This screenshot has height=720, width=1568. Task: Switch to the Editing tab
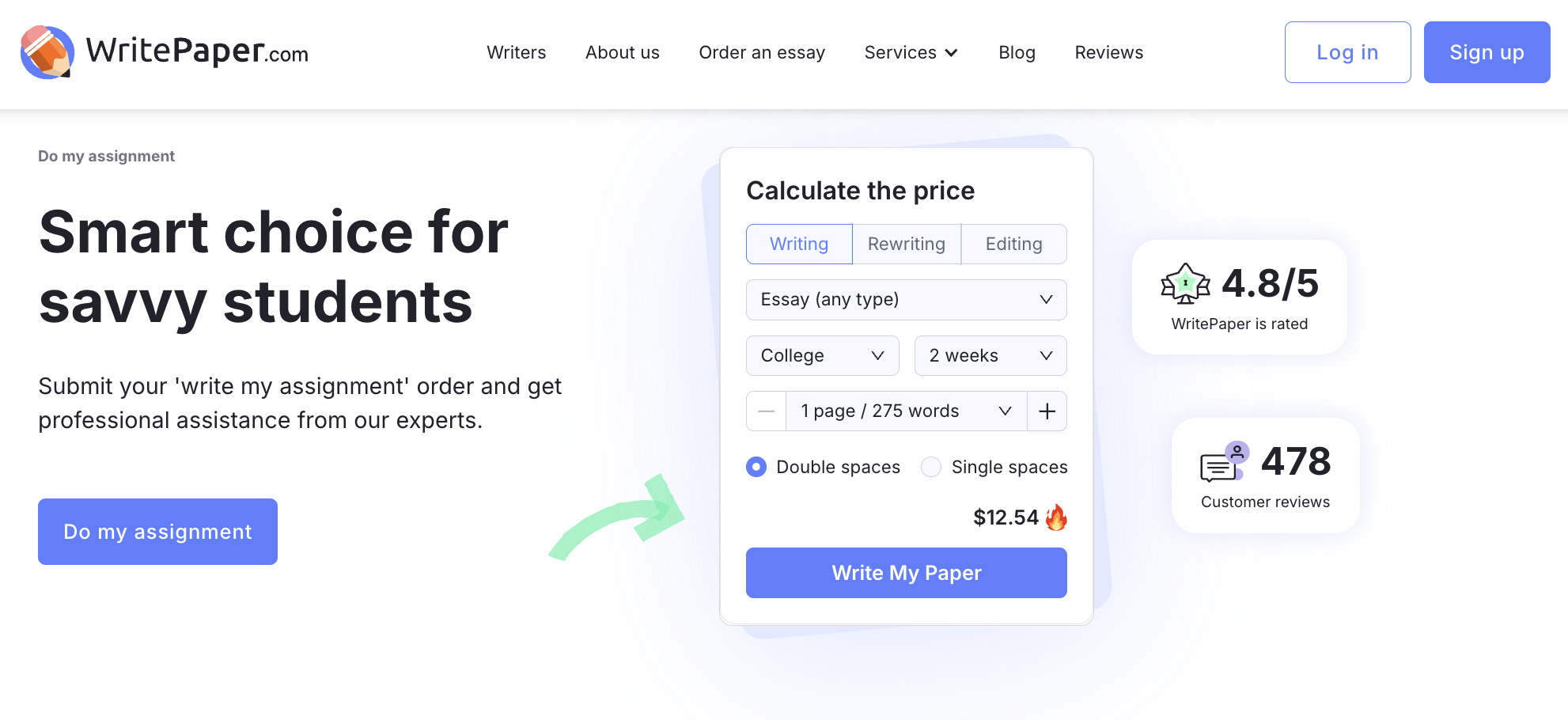tap(1013, 244)
